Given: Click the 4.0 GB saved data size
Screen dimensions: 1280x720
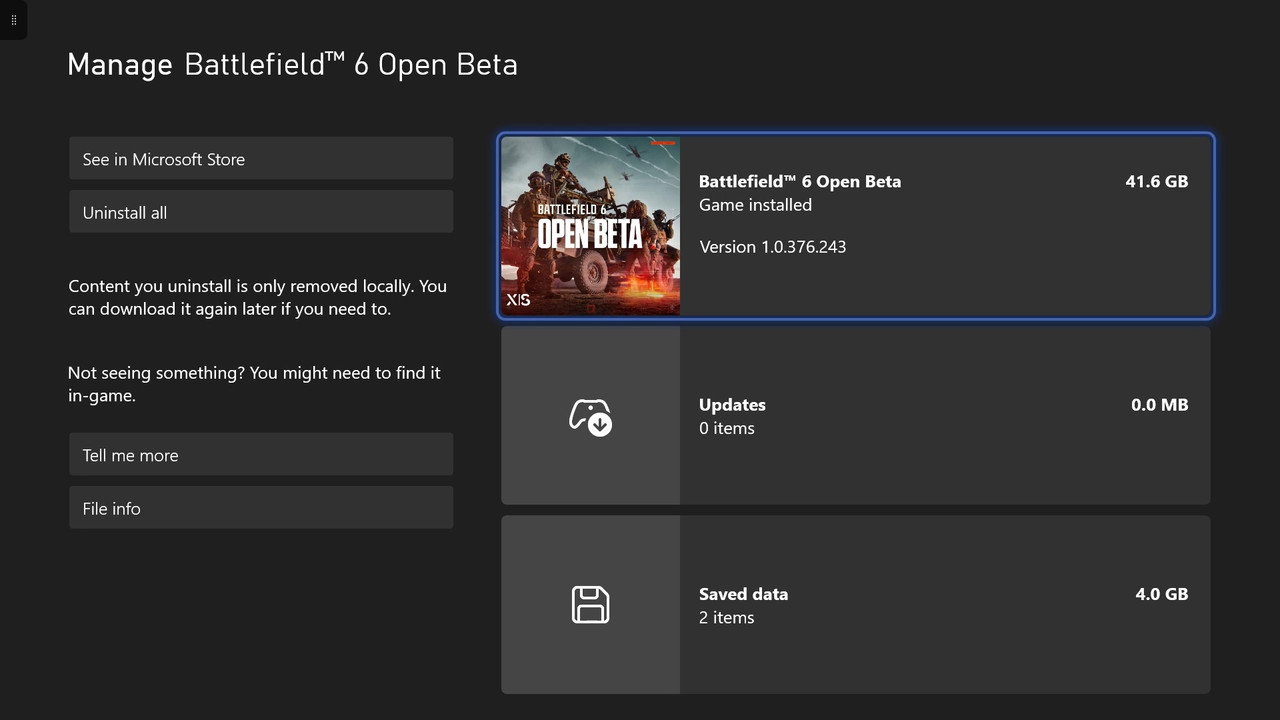Looking at the screenshot, I should point(1161,593).
